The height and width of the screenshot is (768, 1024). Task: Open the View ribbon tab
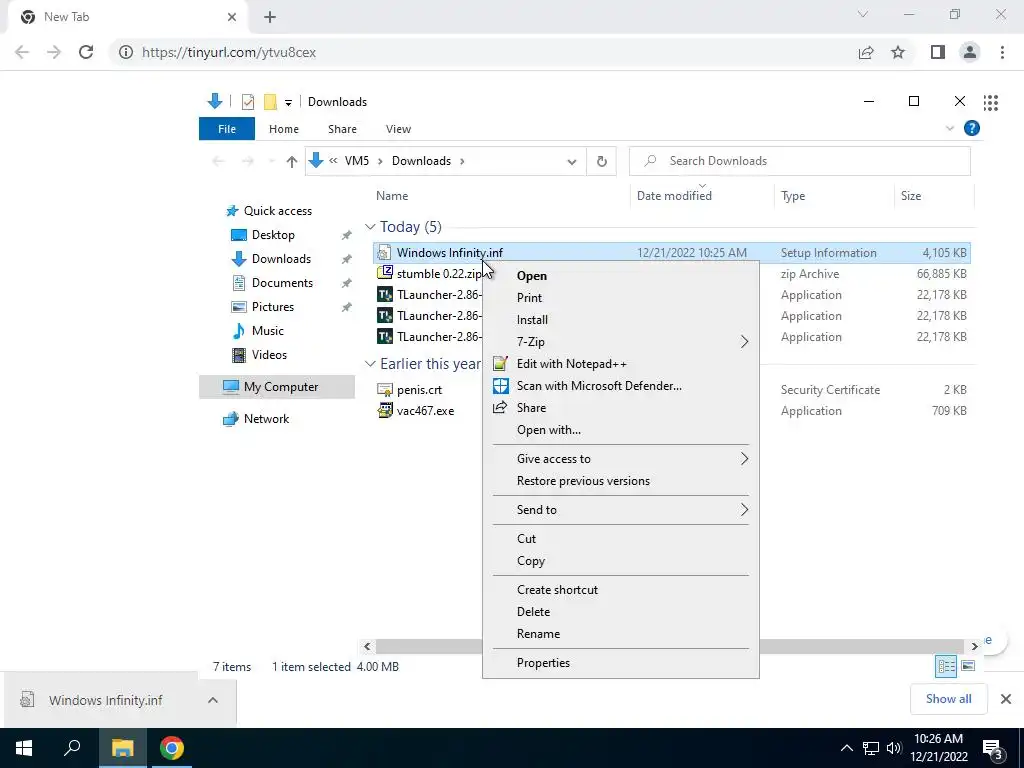(398, 129)
